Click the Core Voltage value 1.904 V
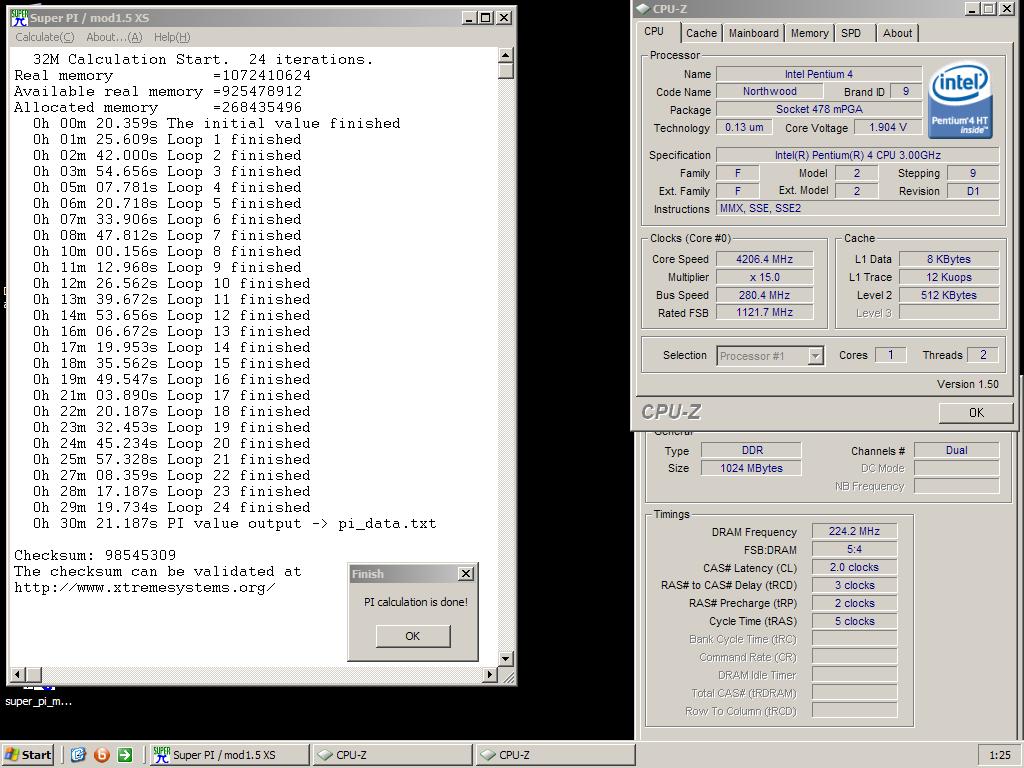 (888, 127)
